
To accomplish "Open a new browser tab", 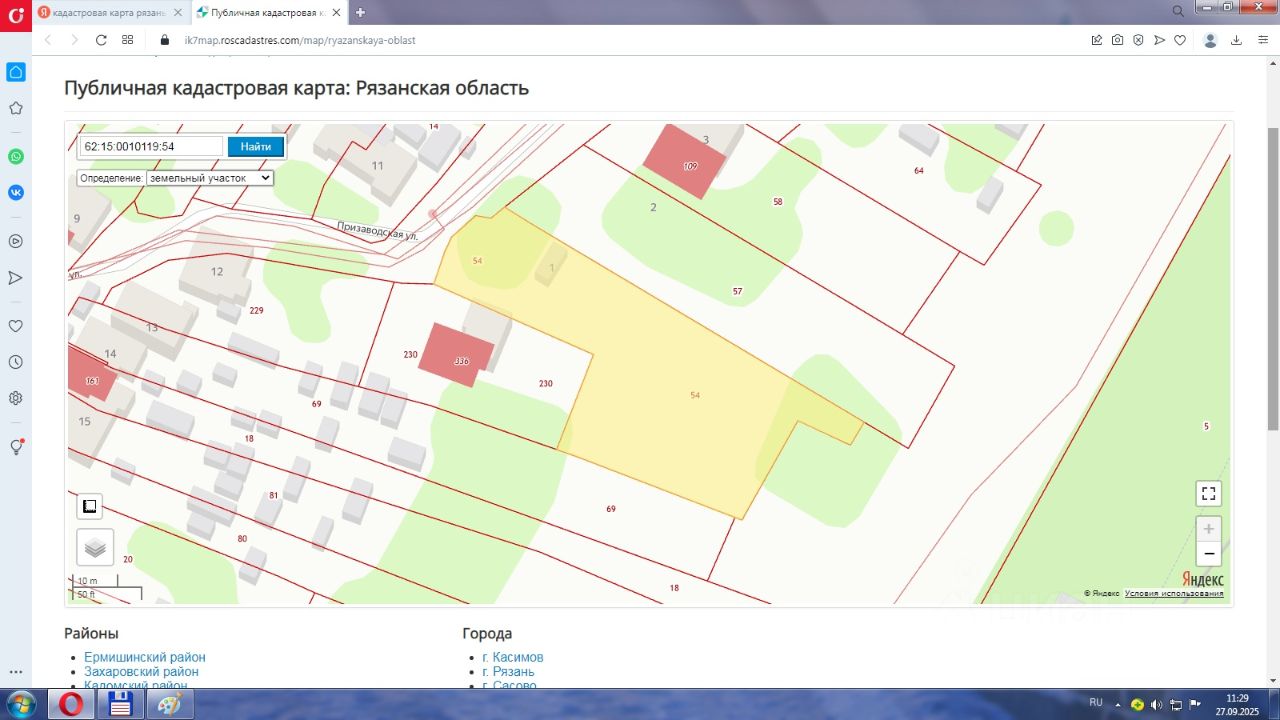I will [x=360, y=12].
